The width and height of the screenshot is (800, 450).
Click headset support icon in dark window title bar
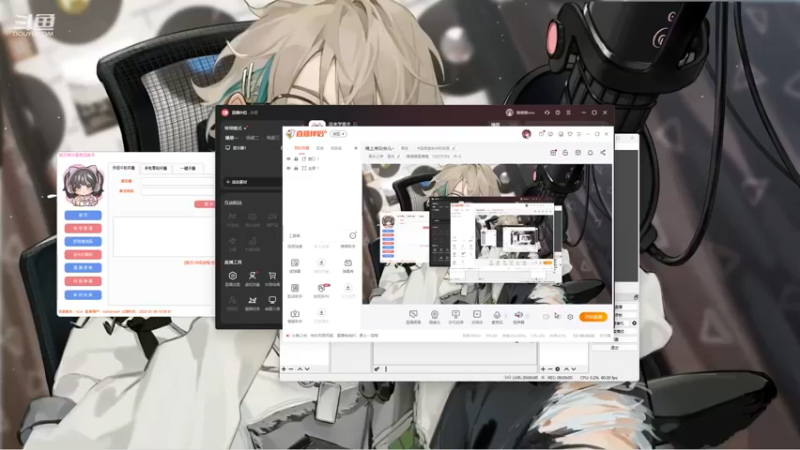(x=547, y=112)
